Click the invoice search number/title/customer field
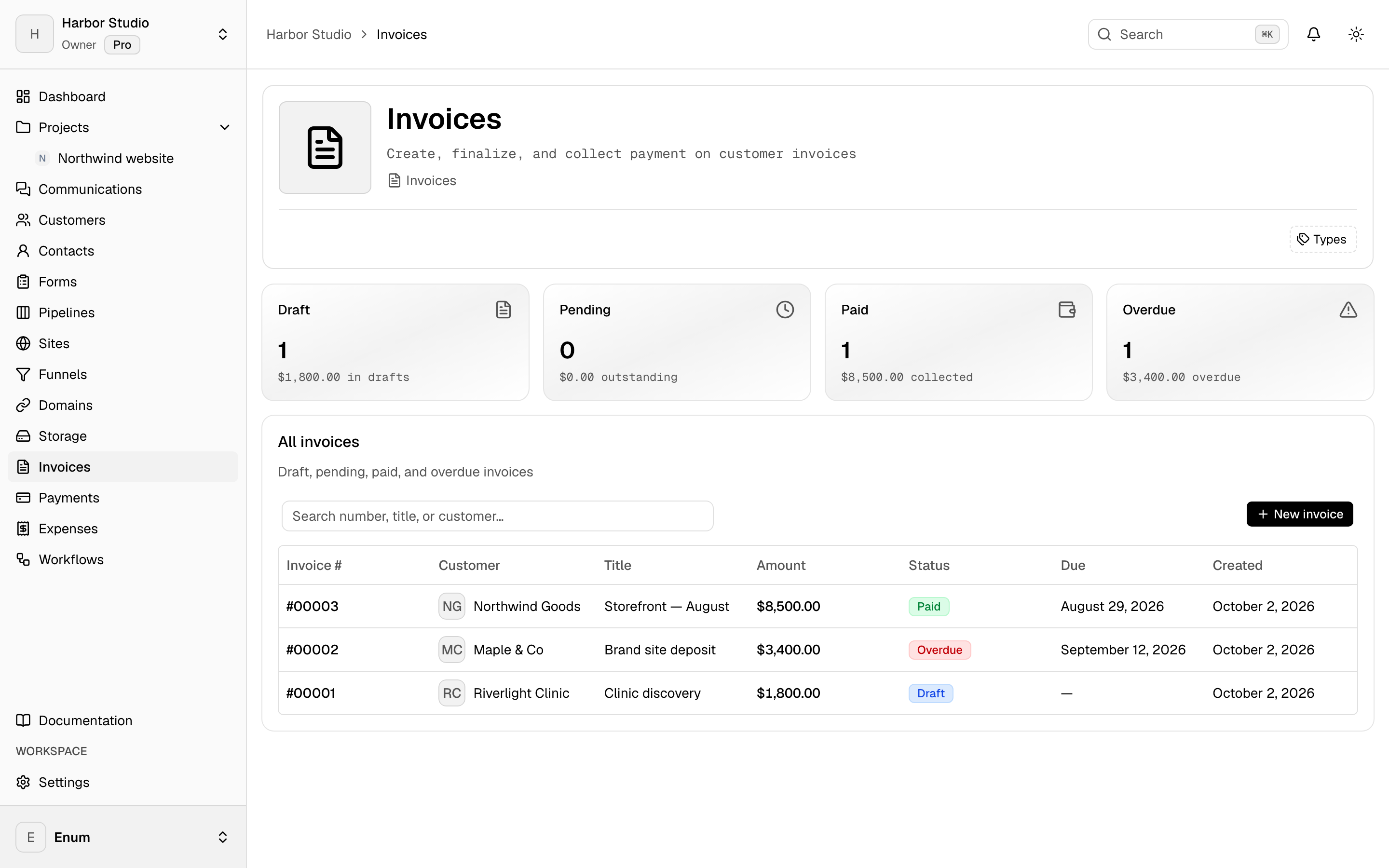This screenshot has height=868, width=1389. tap(497, 516)
